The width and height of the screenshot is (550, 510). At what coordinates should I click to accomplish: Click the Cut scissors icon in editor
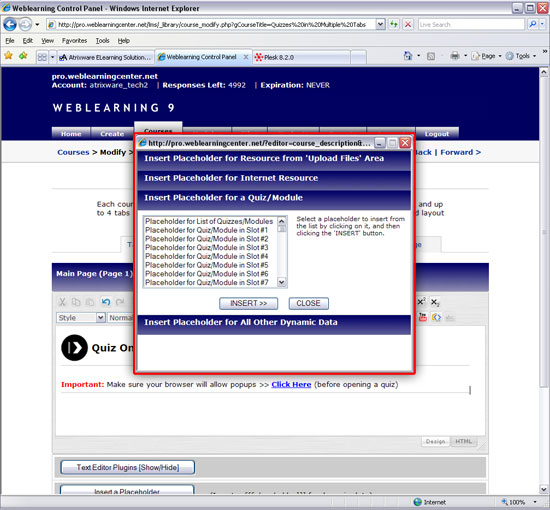(62, 302)
